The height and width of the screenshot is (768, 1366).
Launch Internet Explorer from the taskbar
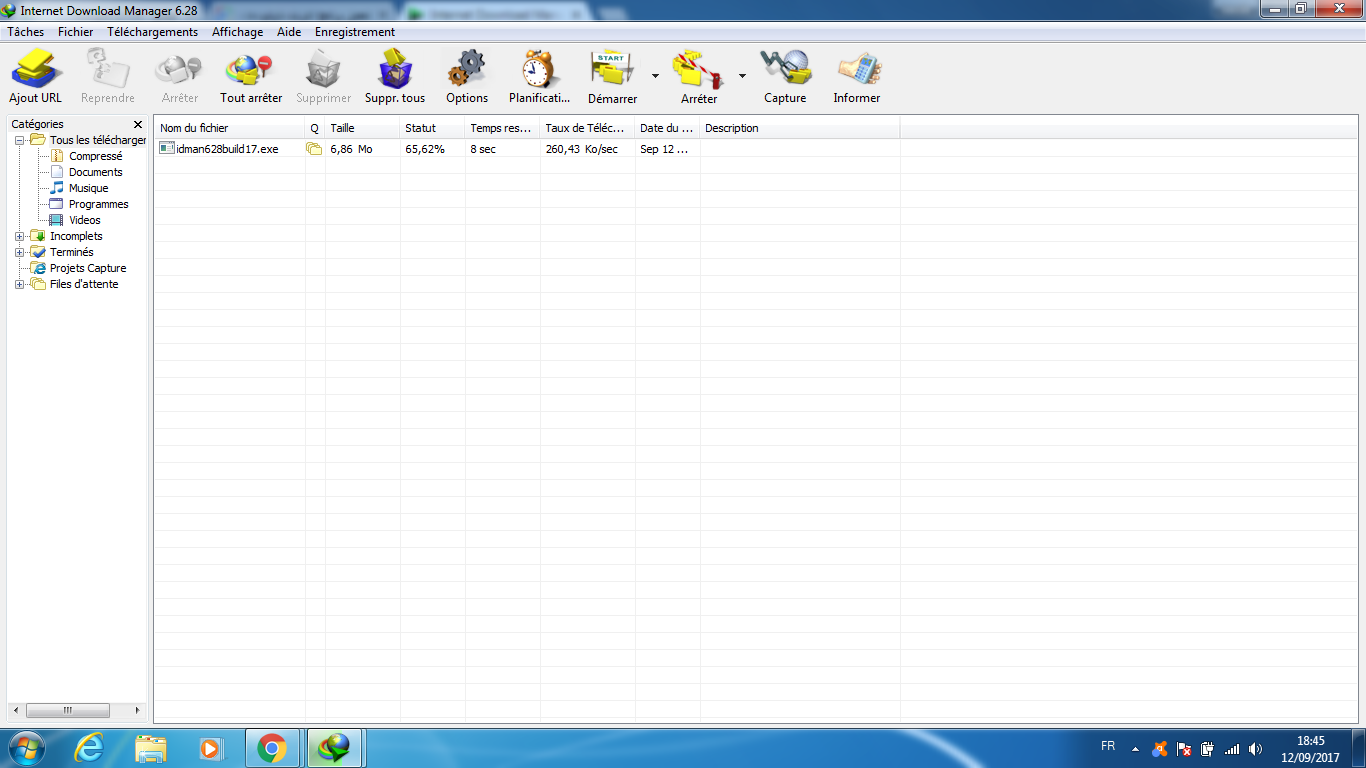[x=89, y=748]
